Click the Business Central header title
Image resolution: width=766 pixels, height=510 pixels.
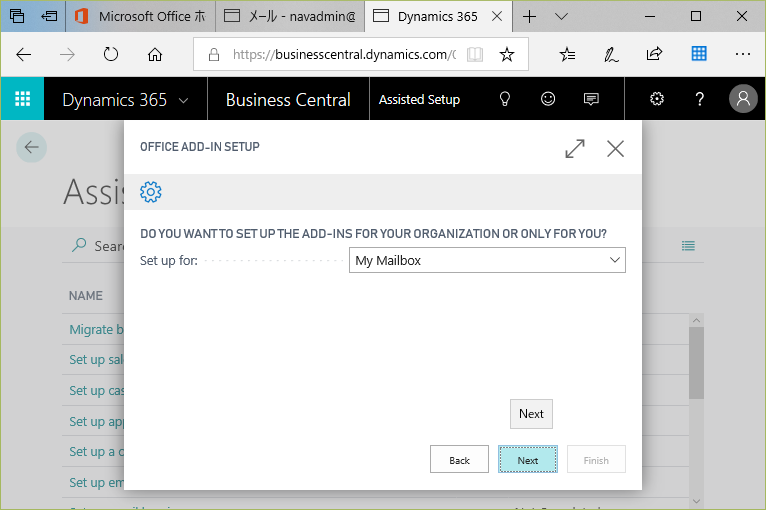288,100
